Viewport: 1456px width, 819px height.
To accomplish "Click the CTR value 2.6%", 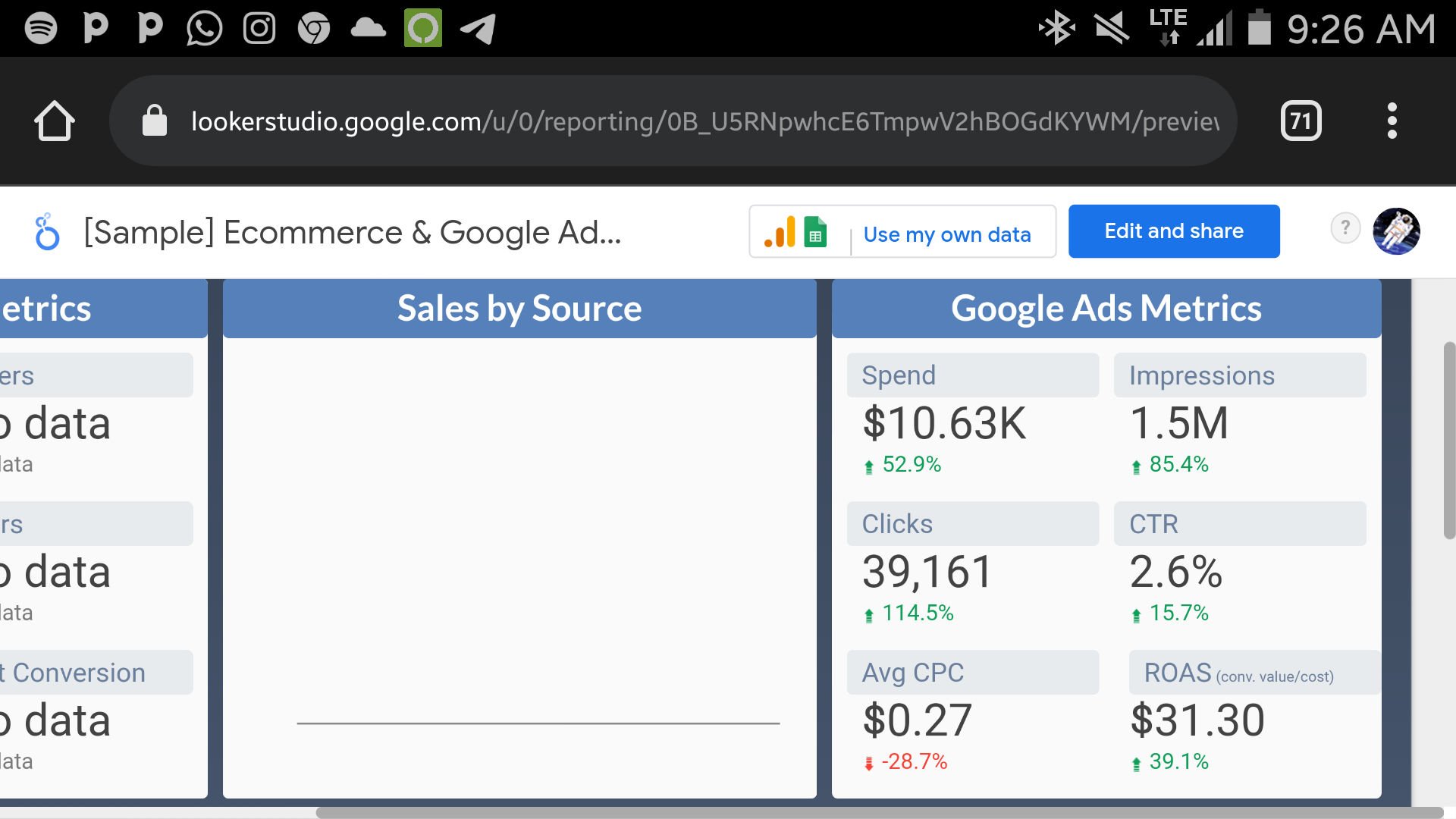I will click(x=1176, y=571).
